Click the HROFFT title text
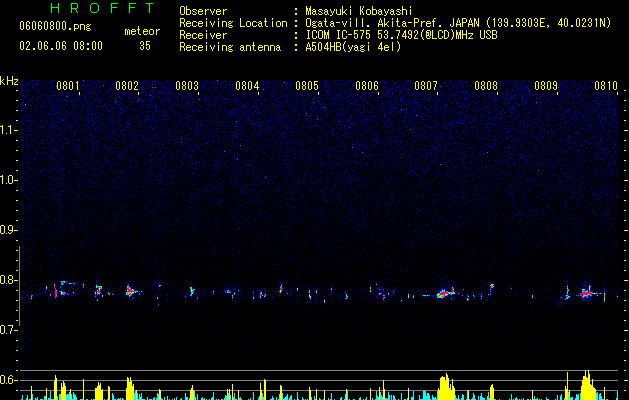The height and width of the screenshot is (400, 629). pyautogui.click(x=102, y=8)
